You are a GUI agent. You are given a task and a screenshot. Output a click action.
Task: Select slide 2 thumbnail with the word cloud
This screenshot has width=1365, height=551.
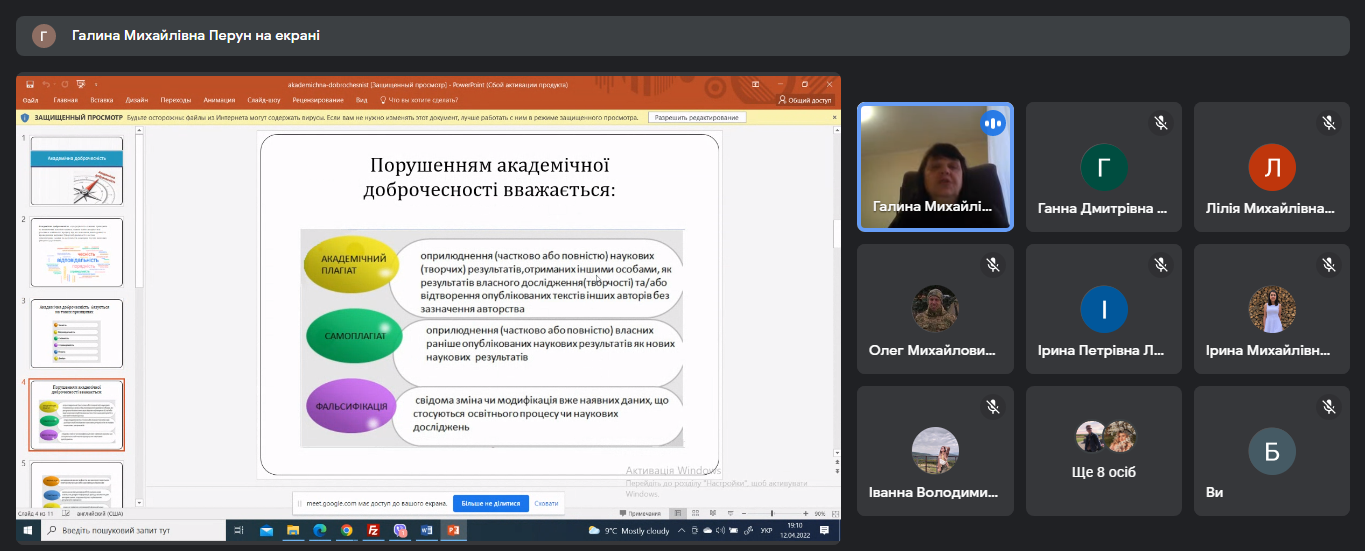coord(77,252)
